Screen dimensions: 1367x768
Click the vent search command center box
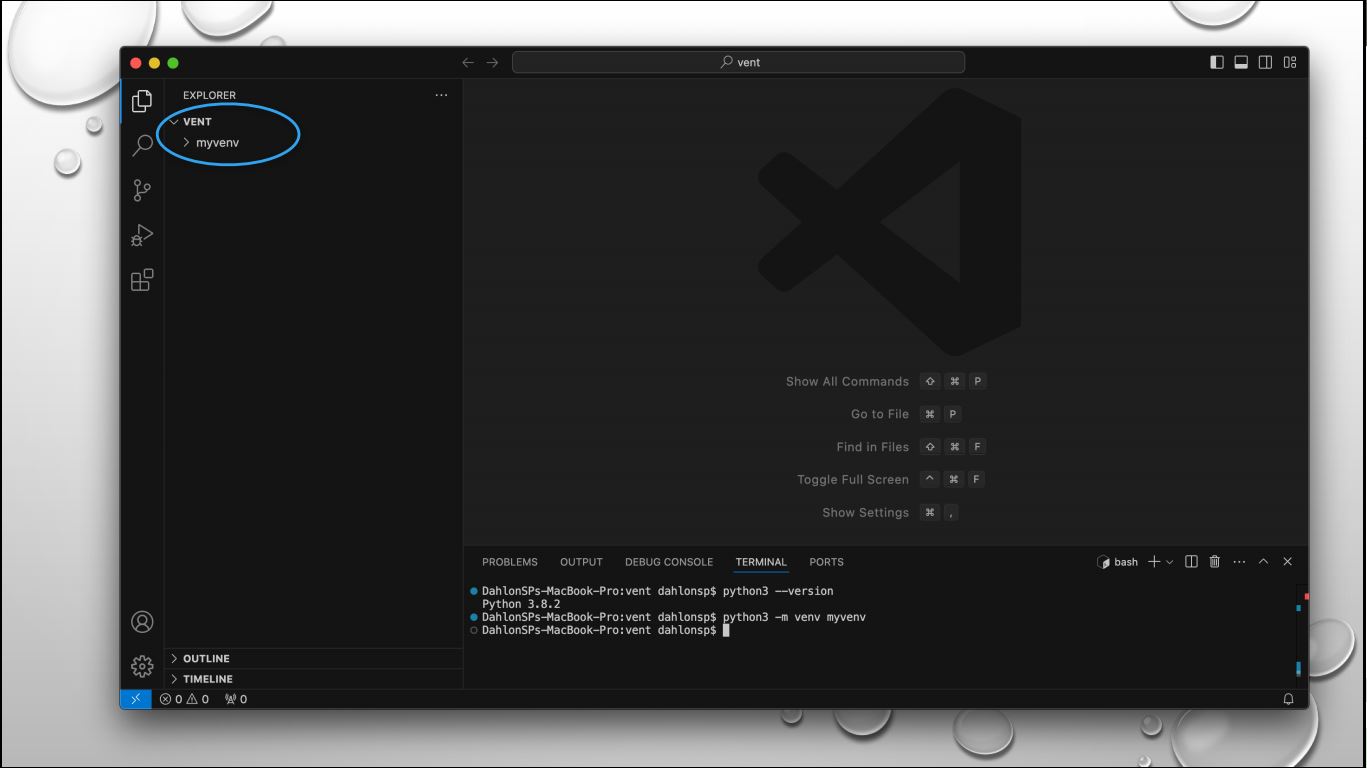pos(738,62)
